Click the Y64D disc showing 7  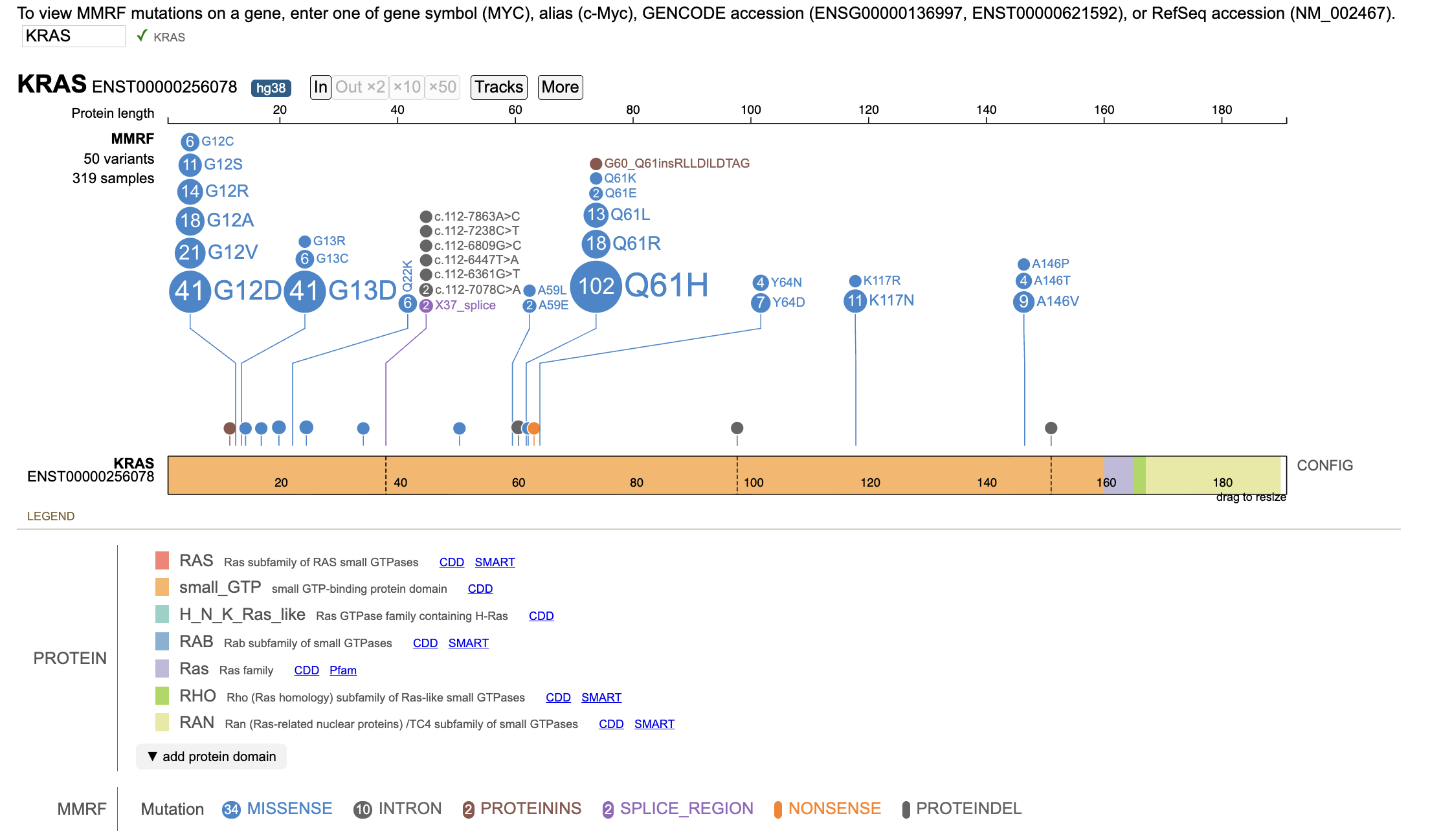coord(760,302)
